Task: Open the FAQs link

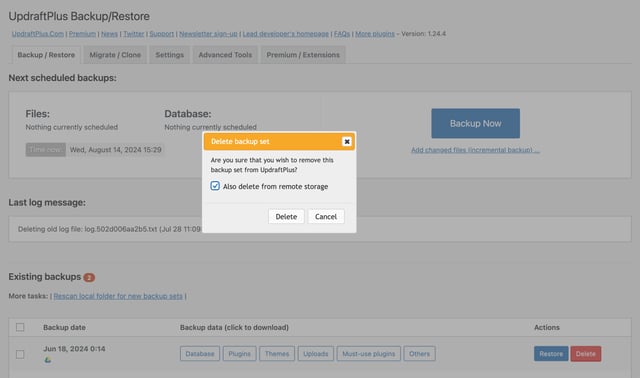Action: 342,34
